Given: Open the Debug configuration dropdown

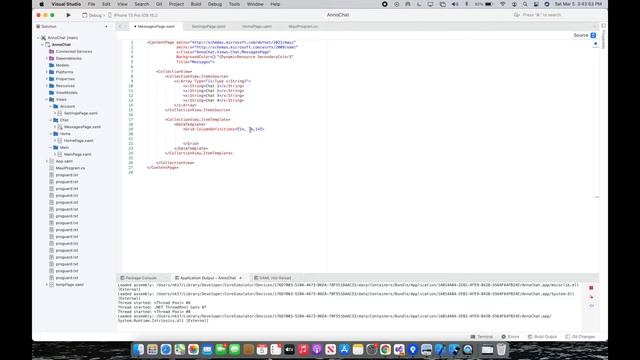Looking at the screenshot, I should pos(93,15).
